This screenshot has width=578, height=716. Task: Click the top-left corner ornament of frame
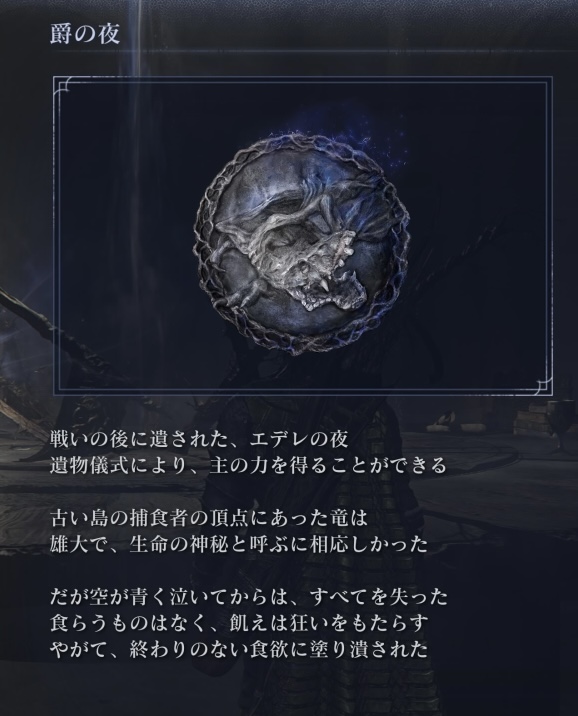point(63,85)
